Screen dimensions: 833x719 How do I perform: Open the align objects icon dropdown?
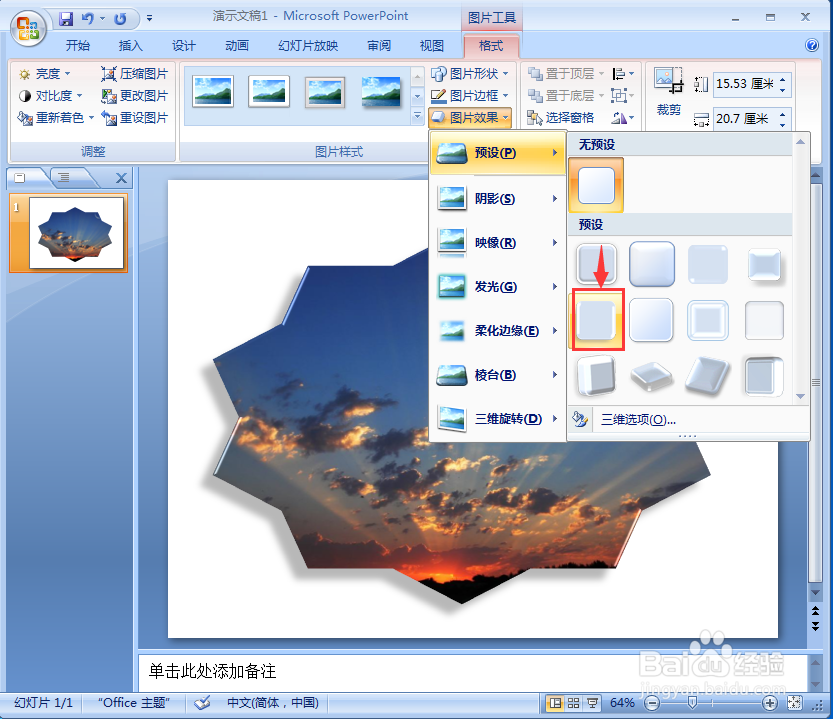[623, 73]
